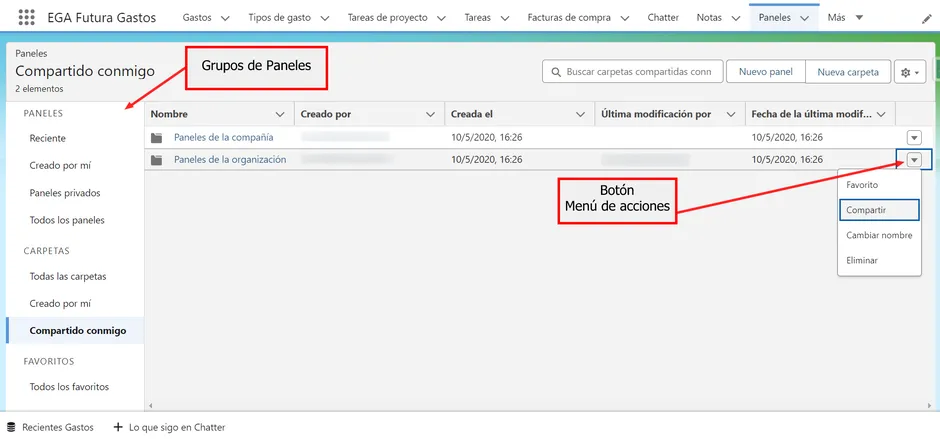Click Lo que sigo en Chatter
Image resolution: width=940 pixels, height=439 pixels.
tap(177, 428)
